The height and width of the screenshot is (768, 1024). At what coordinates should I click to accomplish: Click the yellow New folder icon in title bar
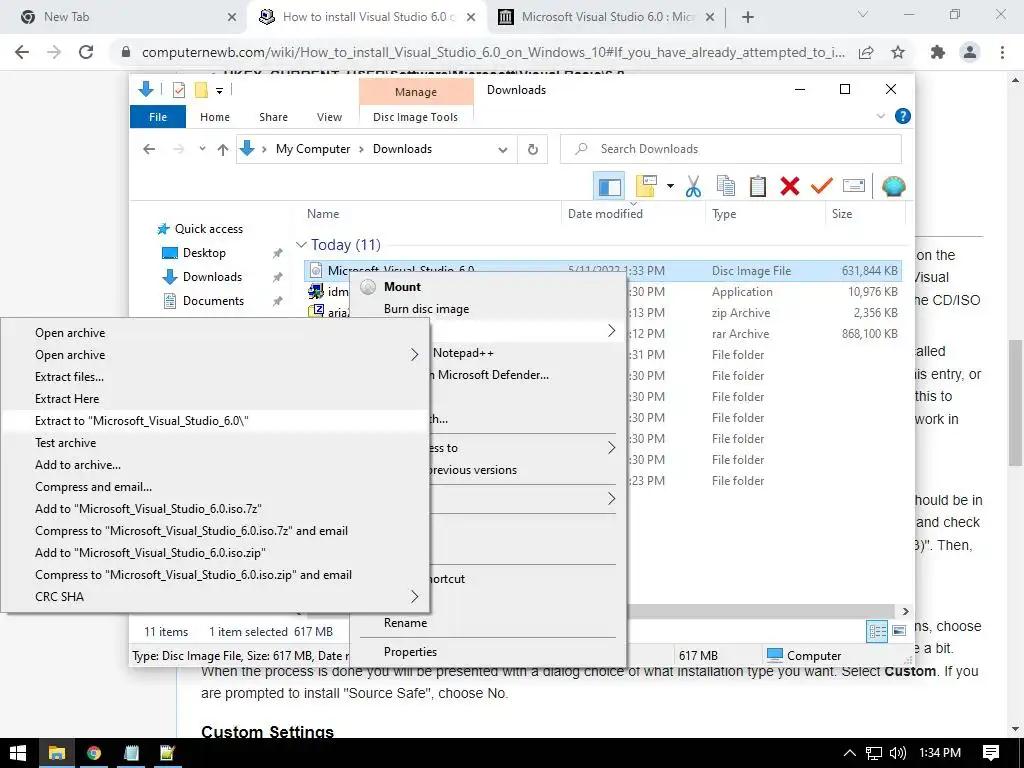(201, 90)
